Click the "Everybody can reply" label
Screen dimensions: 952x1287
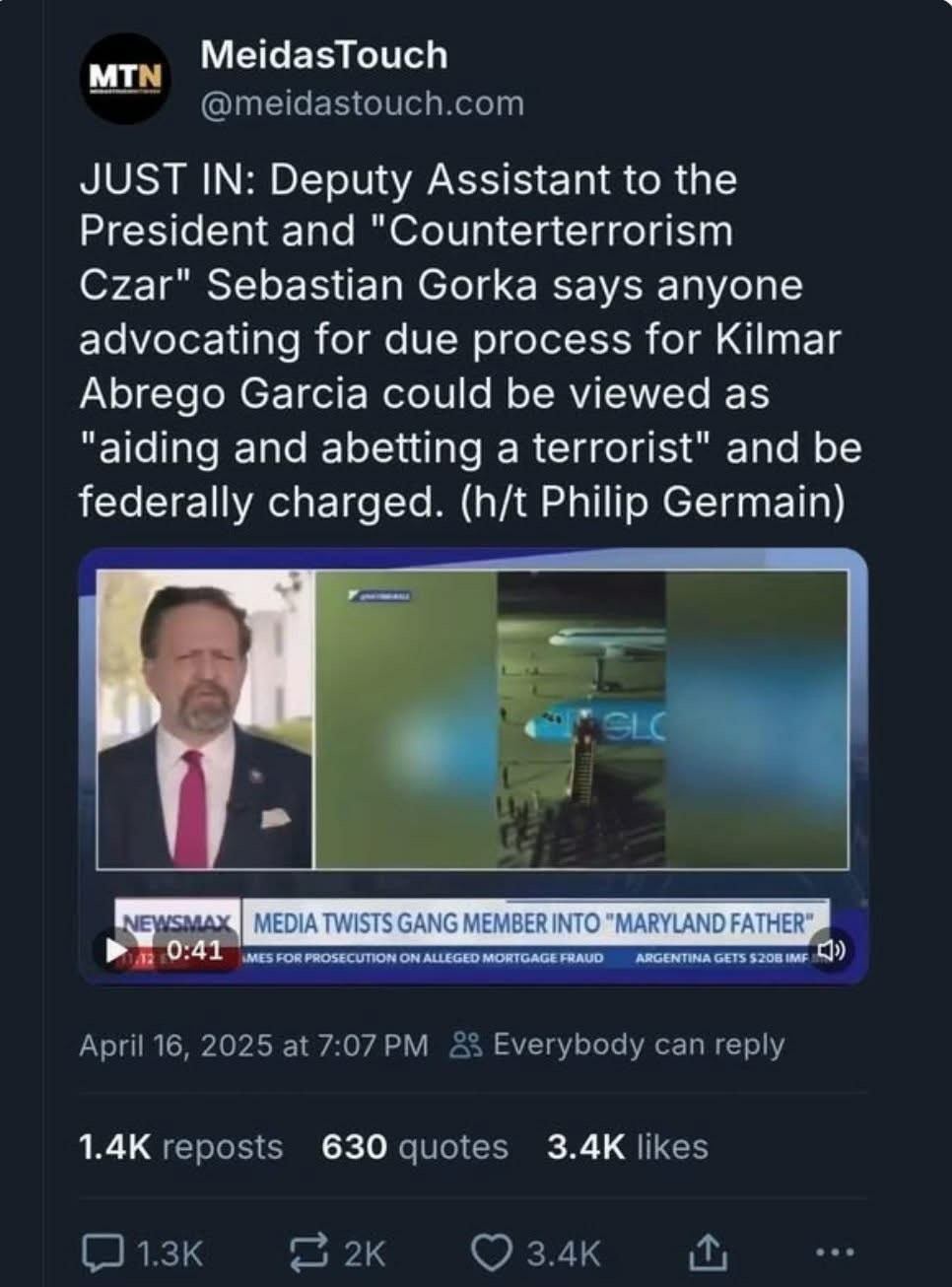click(x=638, y=1045)
